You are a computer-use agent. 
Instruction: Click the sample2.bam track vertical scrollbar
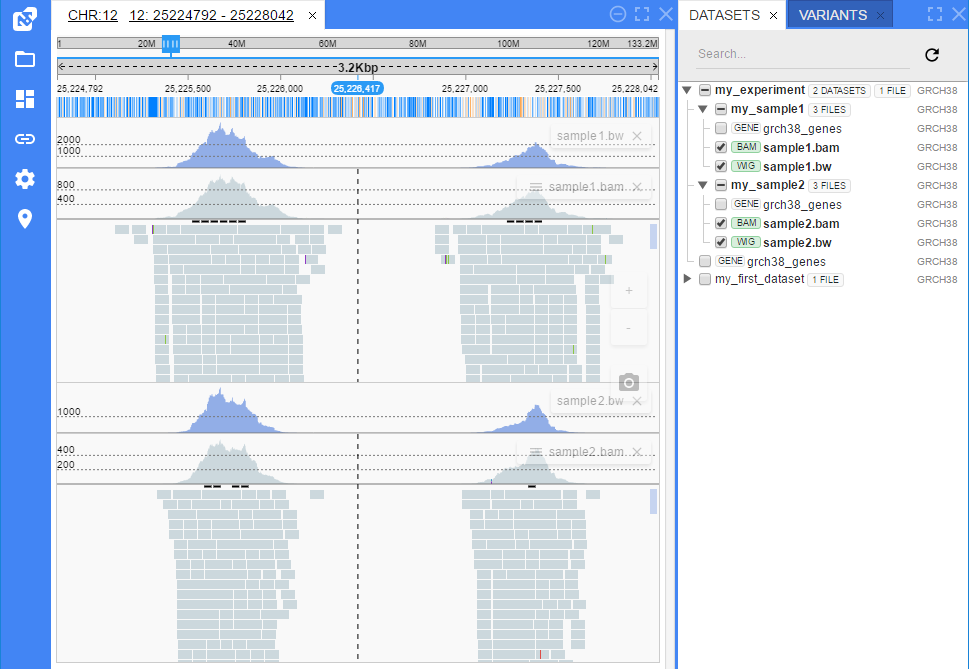pyautogui.click(x=653, y=502)
